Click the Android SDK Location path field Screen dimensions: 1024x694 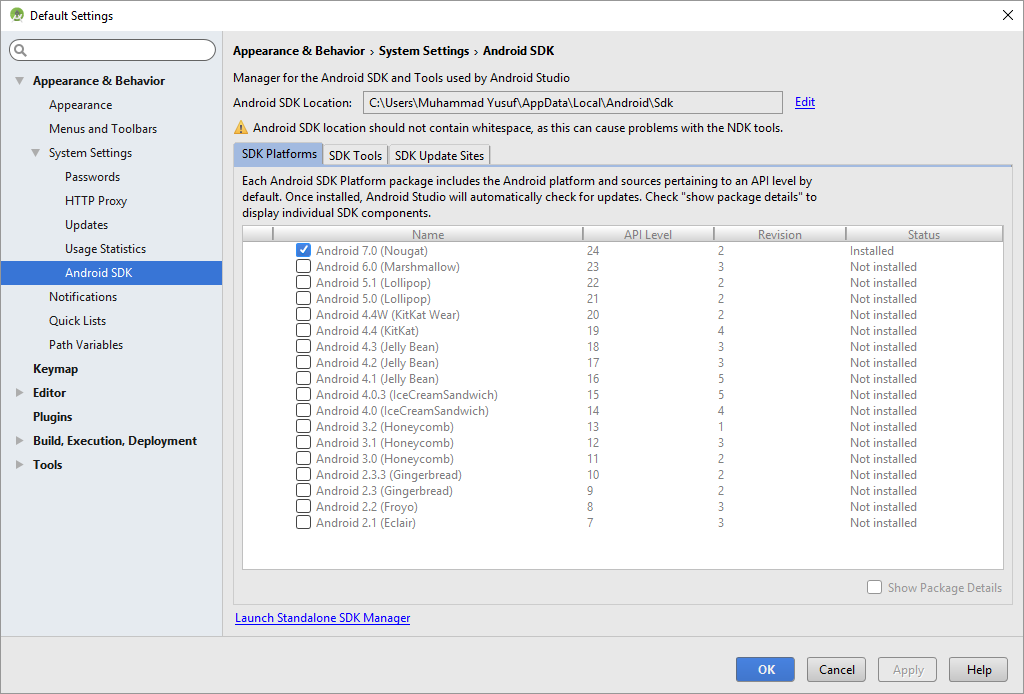point(573,103)
